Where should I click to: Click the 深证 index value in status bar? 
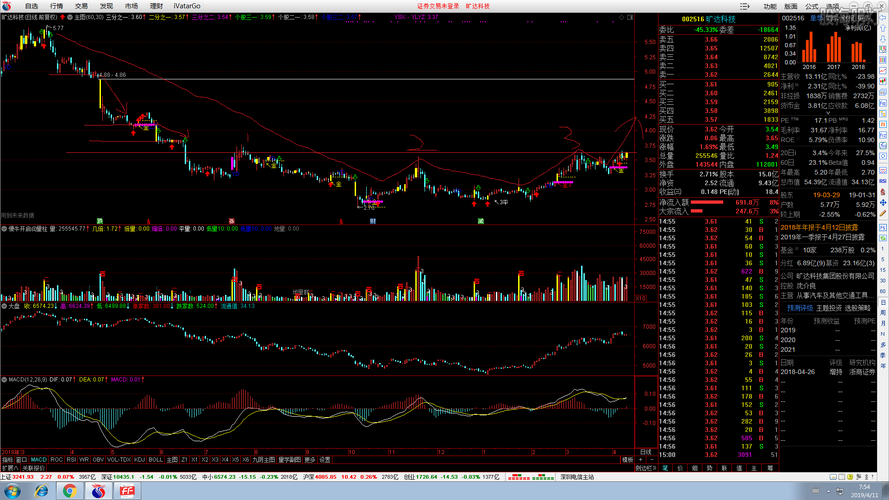124,477
